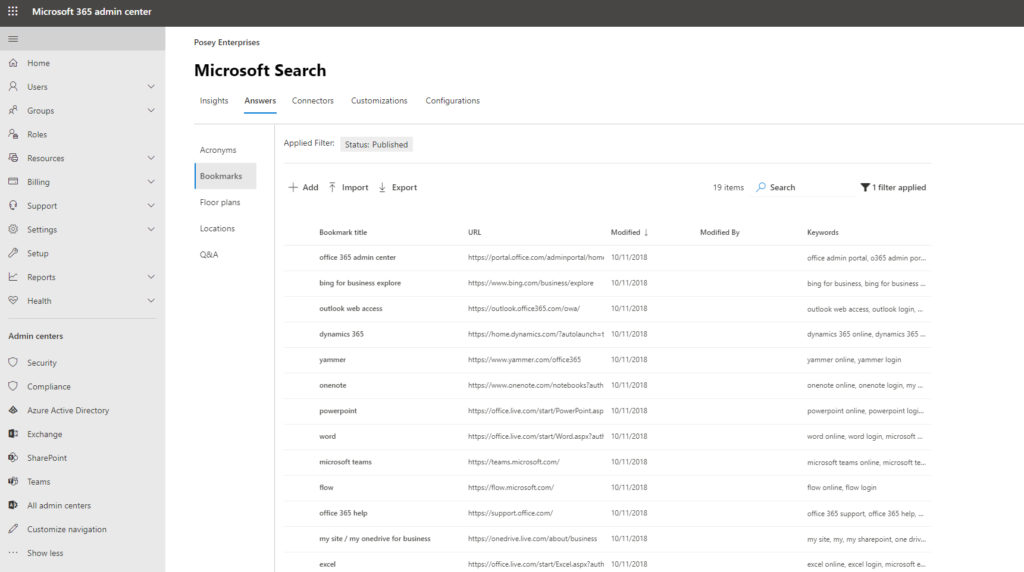
Task: Open the app launcher waffle icon
Action: pyautogui.click(x=12, y=11)
